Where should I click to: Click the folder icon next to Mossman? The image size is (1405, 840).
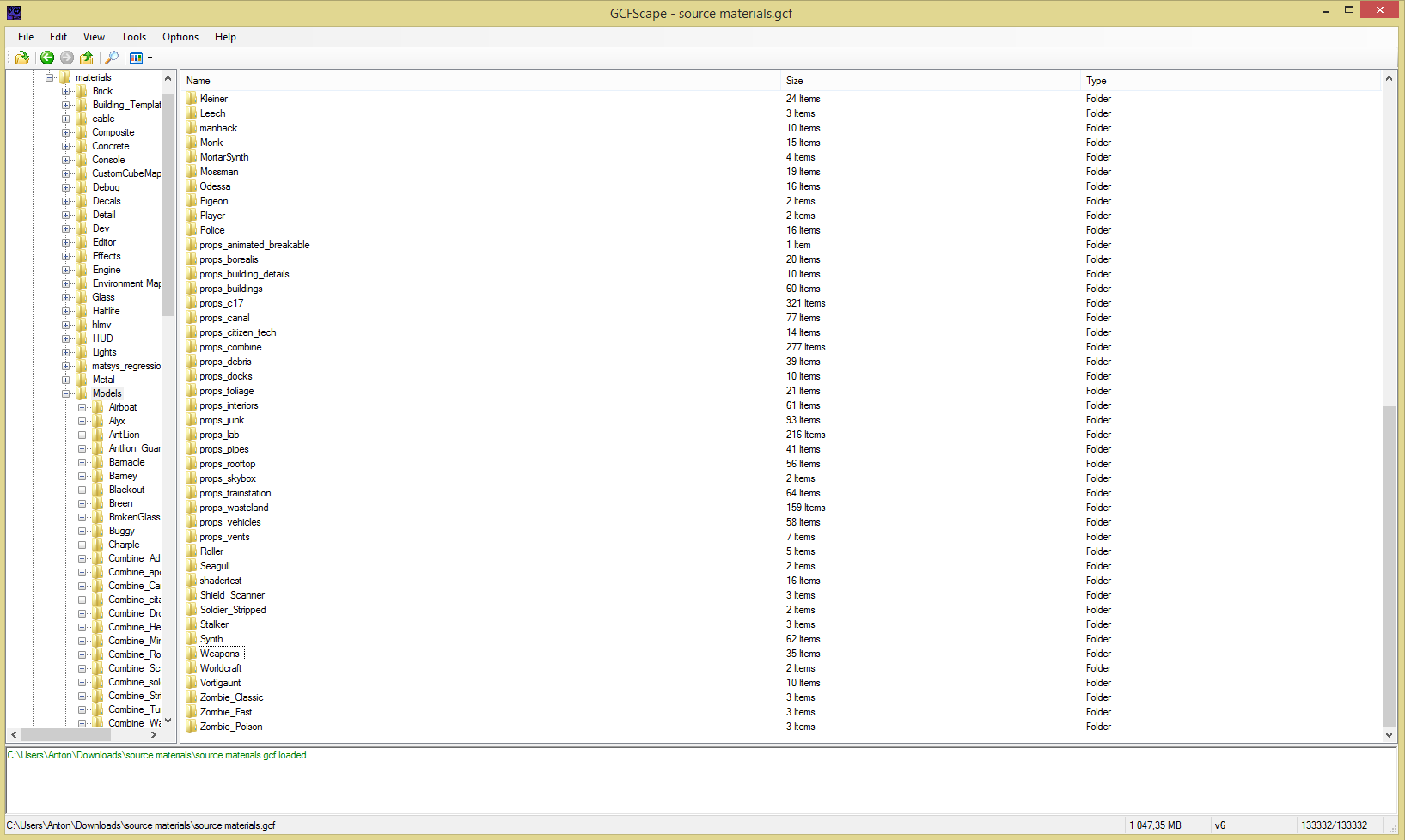(x=192, y=172)
